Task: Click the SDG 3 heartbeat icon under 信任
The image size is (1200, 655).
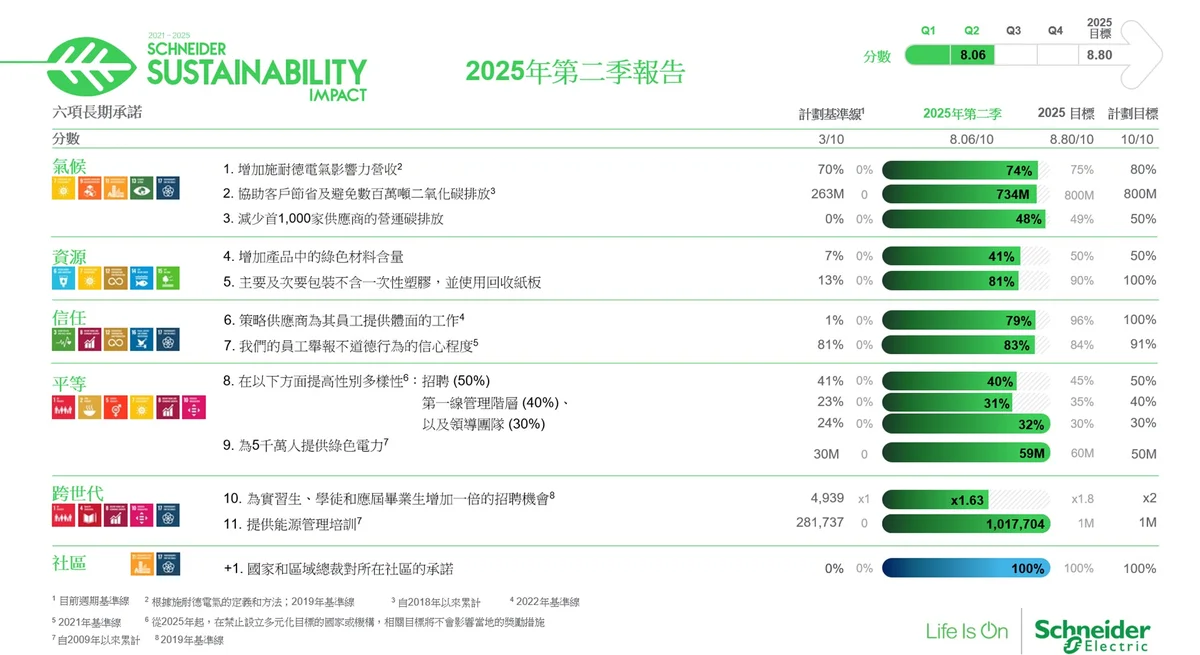Action: coord(64,340)
